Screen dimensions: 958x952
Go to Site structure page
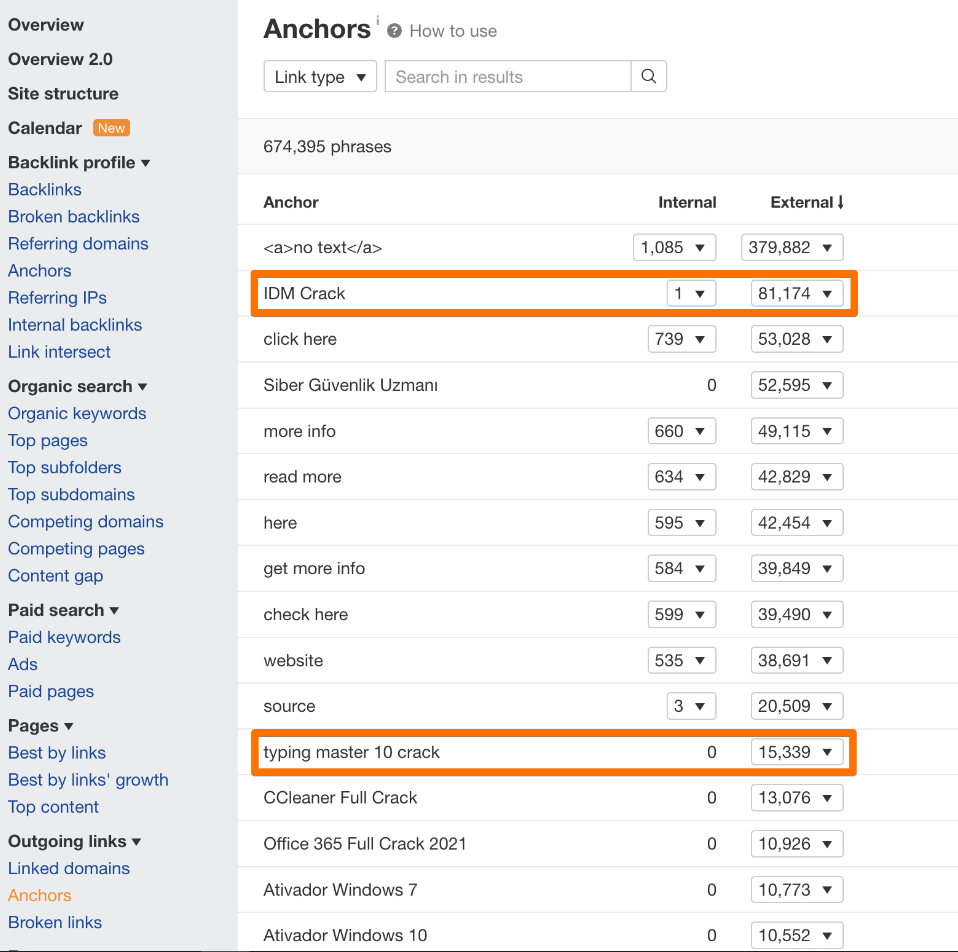click(63, 94)
